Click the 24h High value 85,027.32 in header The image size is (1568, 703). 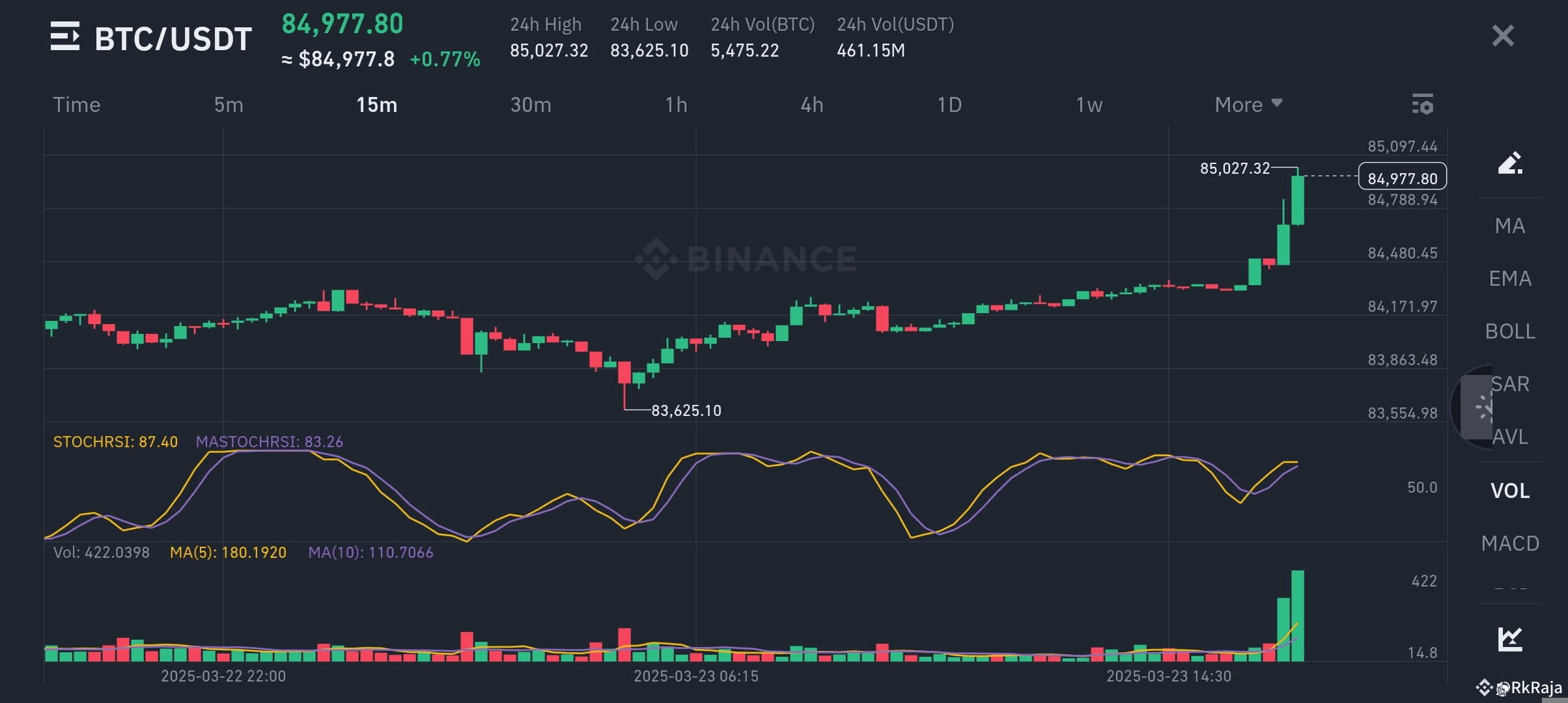coord(549,50)
